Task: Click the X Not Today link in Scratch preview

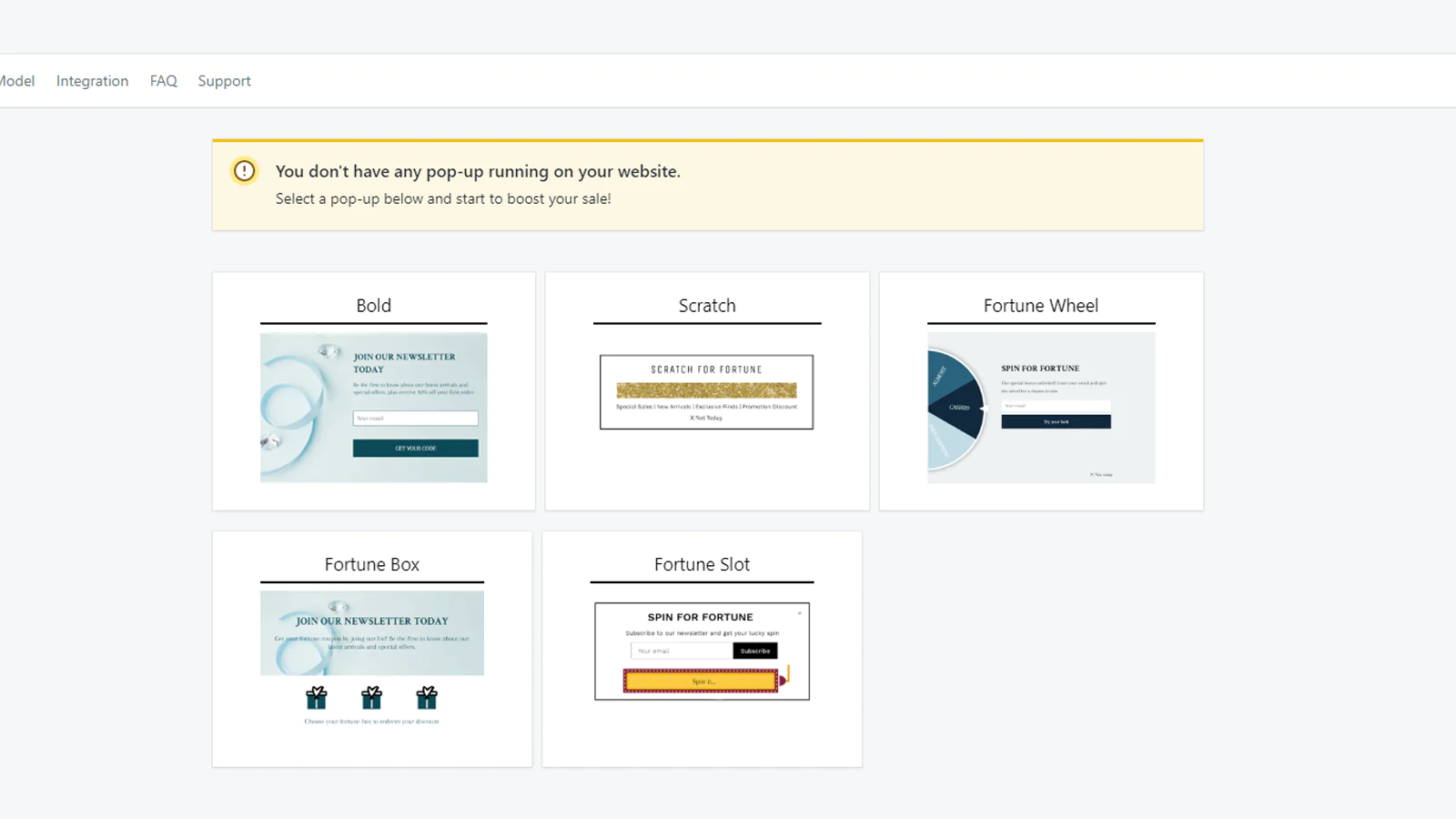Action: point(706,420)
